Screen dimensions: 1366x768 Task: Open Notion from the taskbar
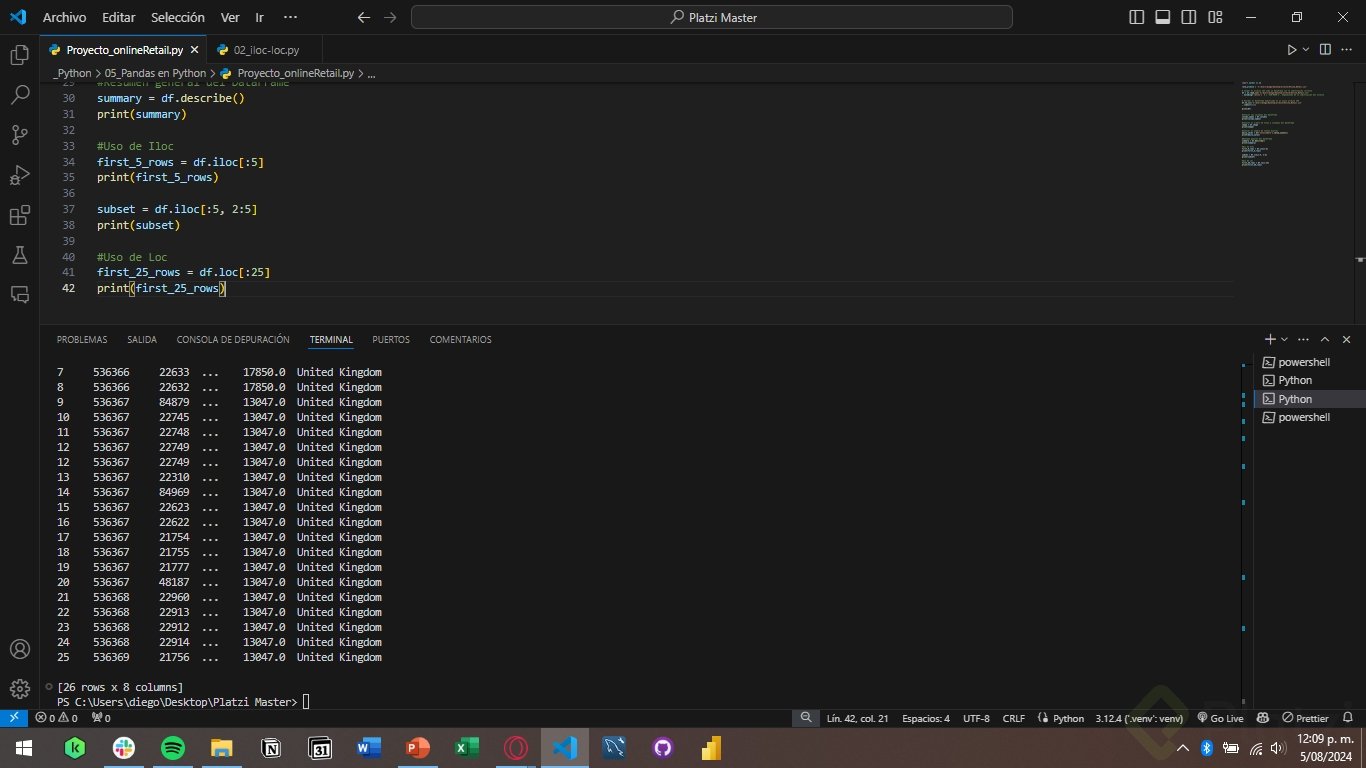click(x=271, y=748)
